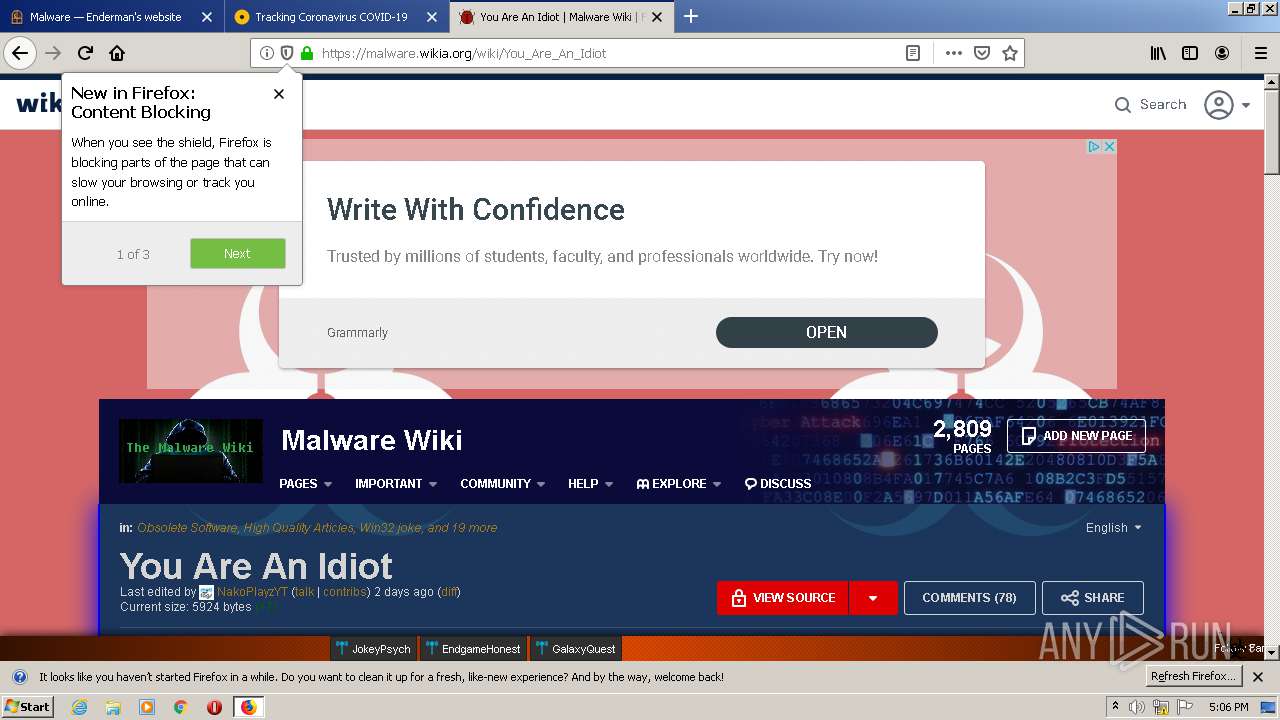Open Windows Media Player taskbar icon
1280x720 pixels.
click(147, 707)
